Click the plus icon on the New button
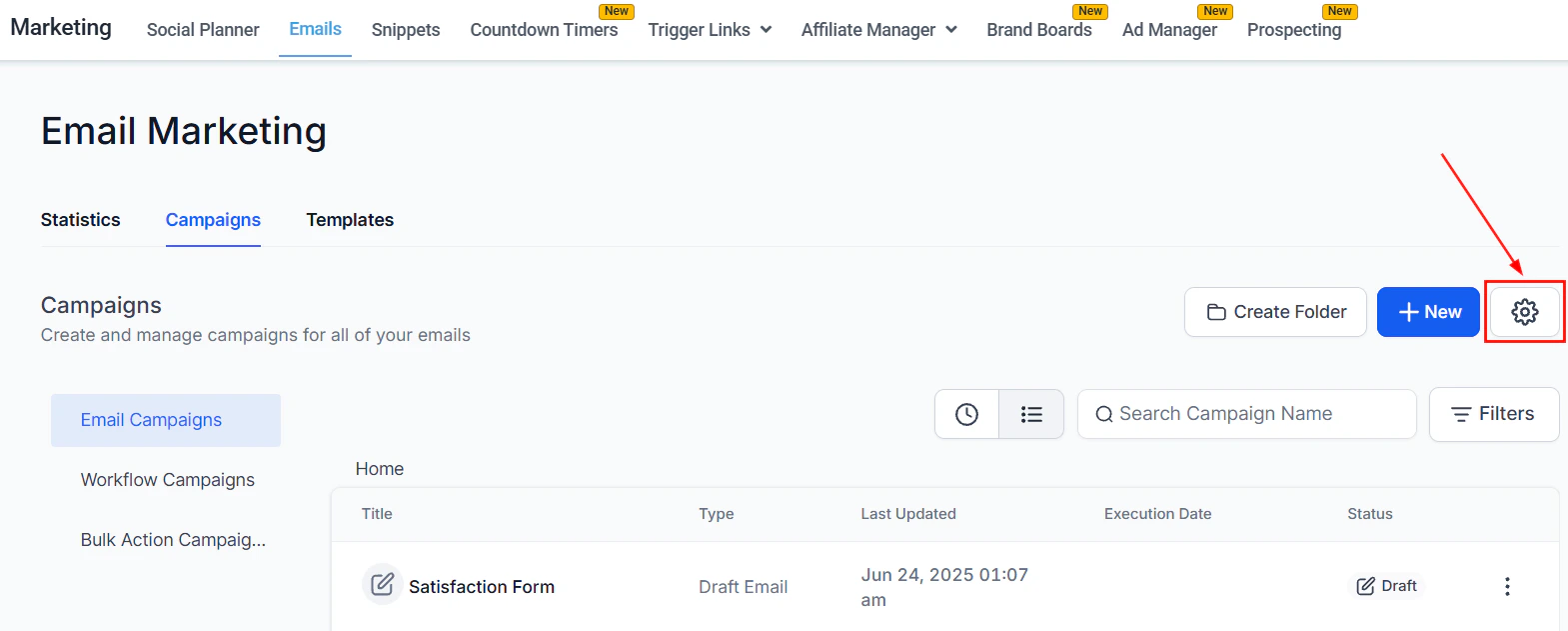 pyautogui.click(x=1408, y=311)
